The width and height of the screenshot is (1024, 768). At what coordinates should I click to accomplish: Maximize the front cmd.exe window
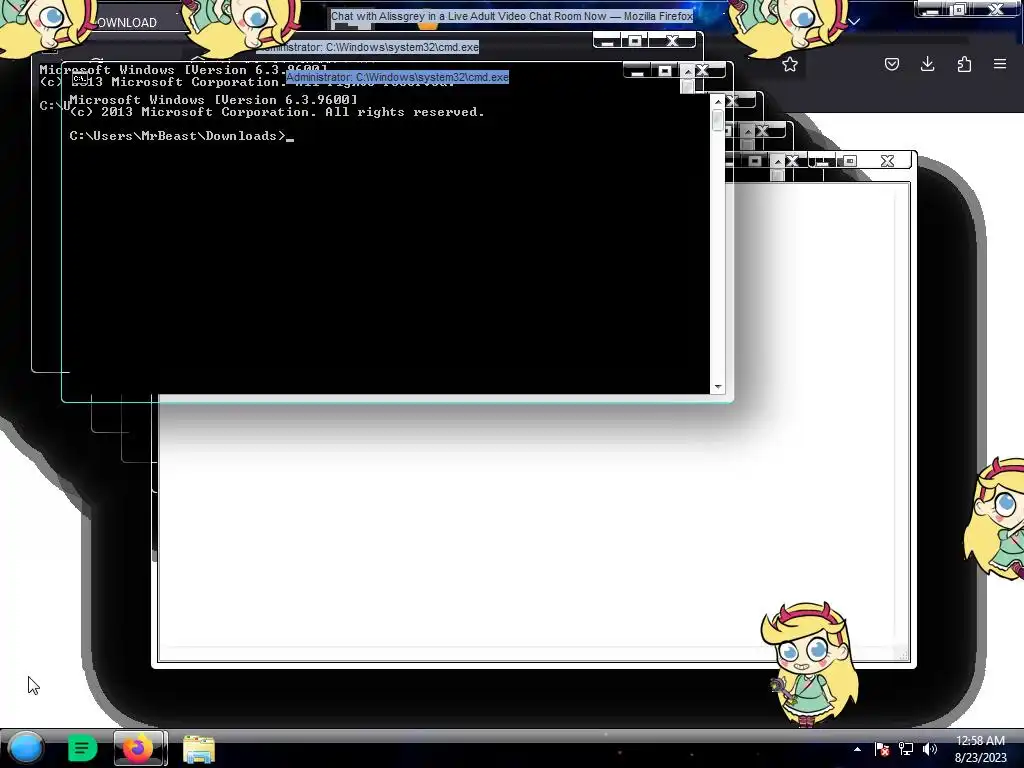click(x=665, y=71)
